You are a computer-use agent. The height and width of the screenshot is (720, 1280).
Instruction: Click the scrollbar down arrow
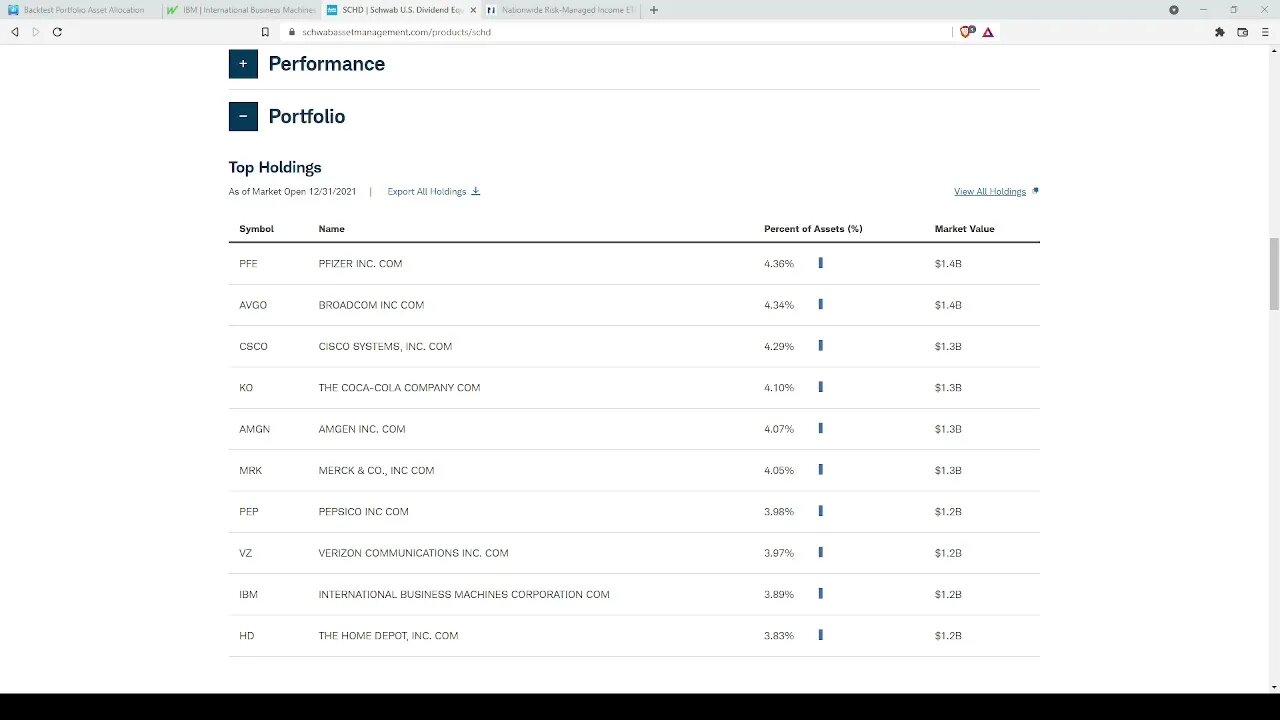point(1274,687)
